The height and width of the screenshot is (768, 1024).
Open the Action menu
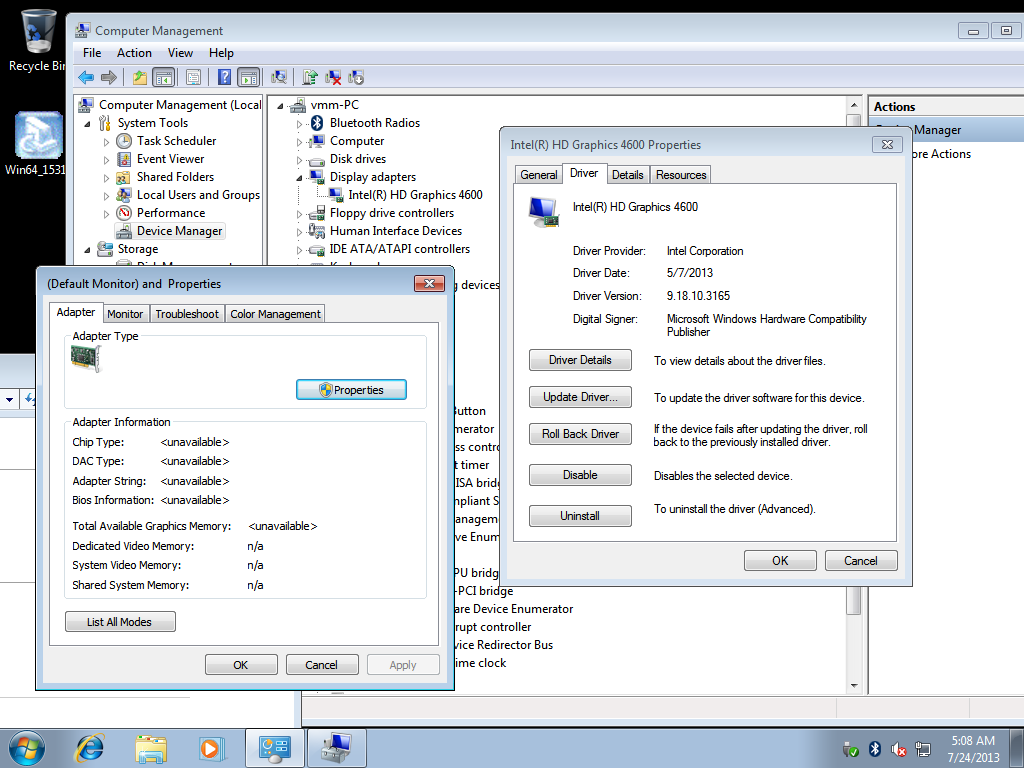click(x=134, y=53)
